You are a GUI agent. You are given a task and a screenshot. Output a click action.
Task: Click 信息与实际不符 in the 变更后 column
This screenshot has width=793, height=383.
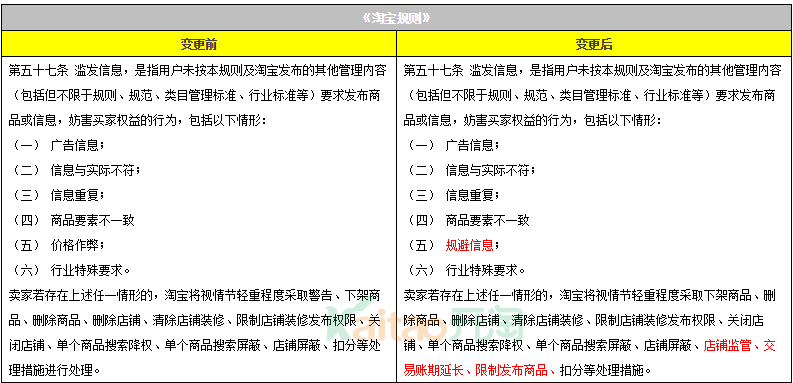(488, 171)
